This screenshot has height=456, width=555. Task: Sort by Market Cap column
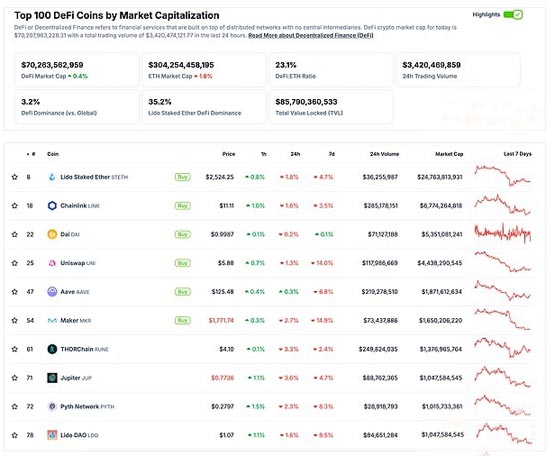449,154
